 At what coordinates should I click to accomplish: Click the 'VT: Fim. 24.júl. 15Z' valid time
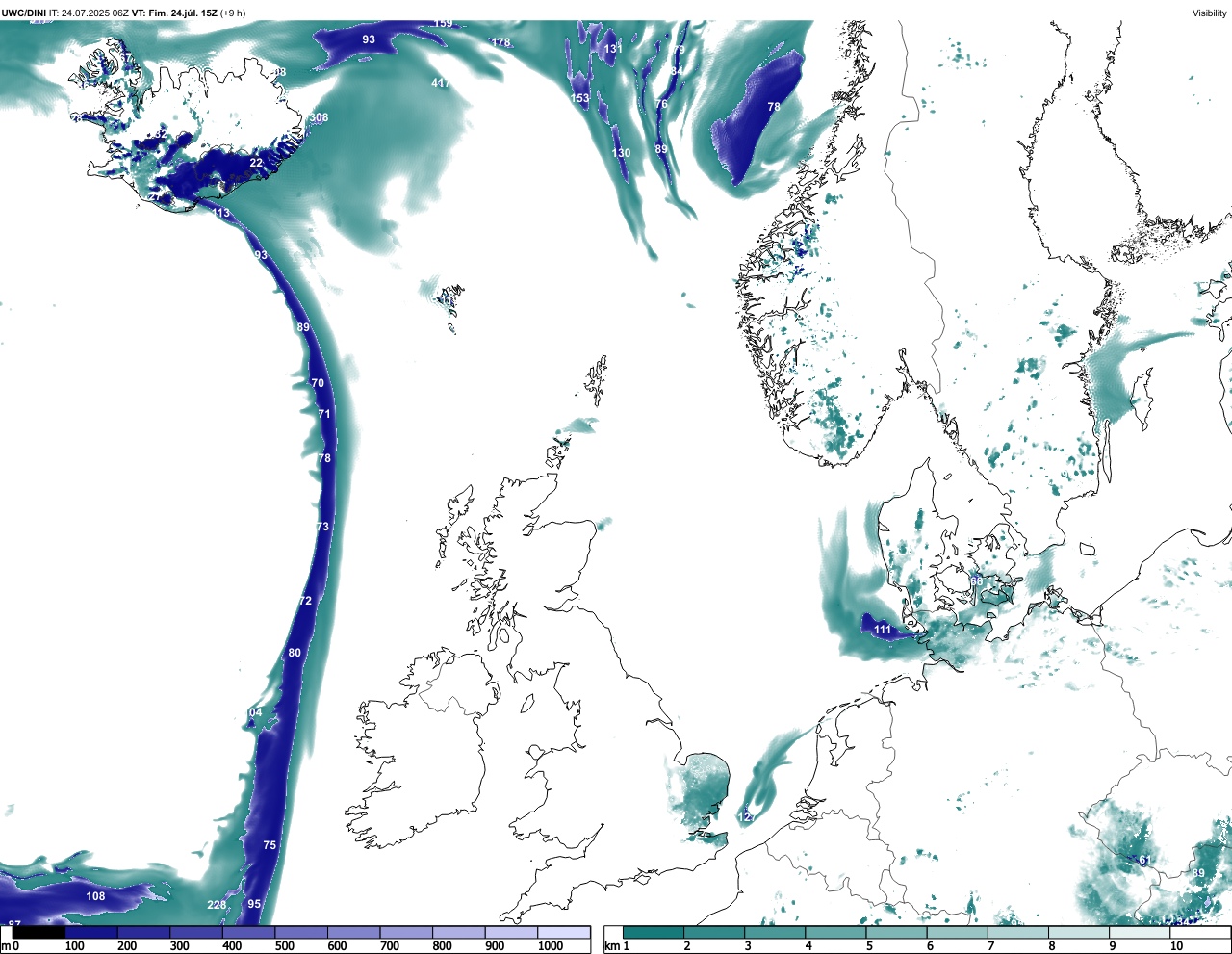coord(174,13)
